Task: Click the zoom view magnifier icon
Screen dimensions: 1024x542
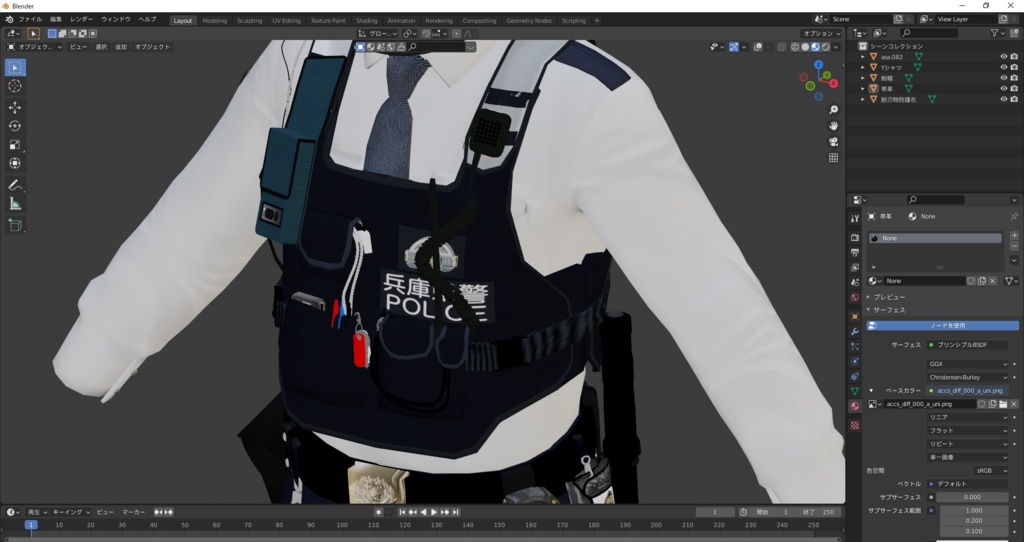Action: [x=833, y=110]
